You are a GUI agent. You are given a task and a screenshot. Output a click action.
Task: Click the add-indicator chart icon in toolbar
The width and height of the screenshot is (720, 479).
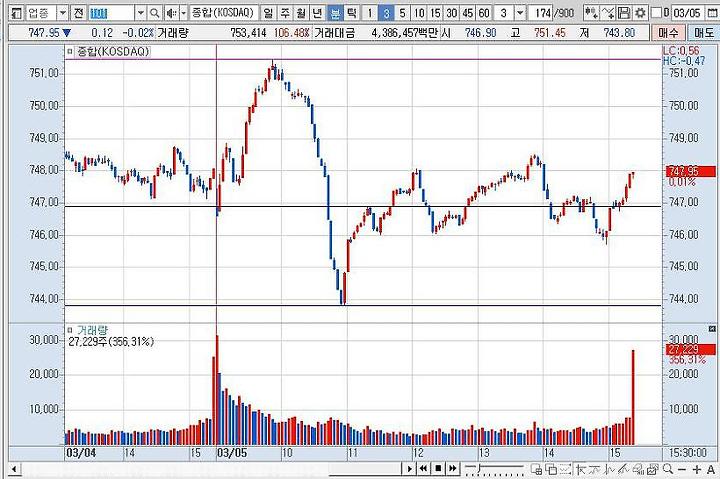[591, 13]
